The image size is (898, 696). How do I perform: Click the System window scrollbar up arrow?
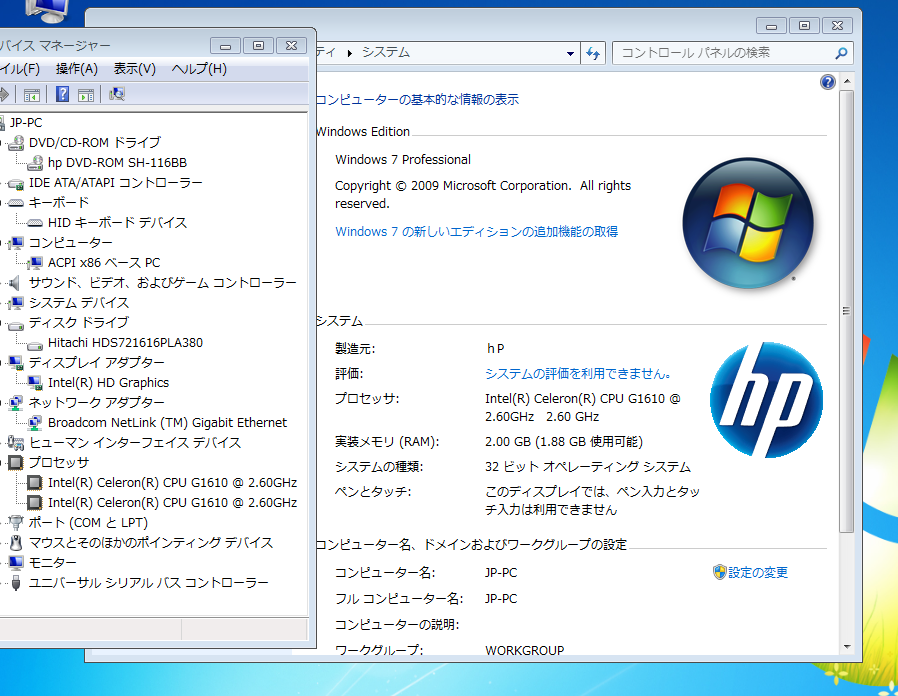847,82
